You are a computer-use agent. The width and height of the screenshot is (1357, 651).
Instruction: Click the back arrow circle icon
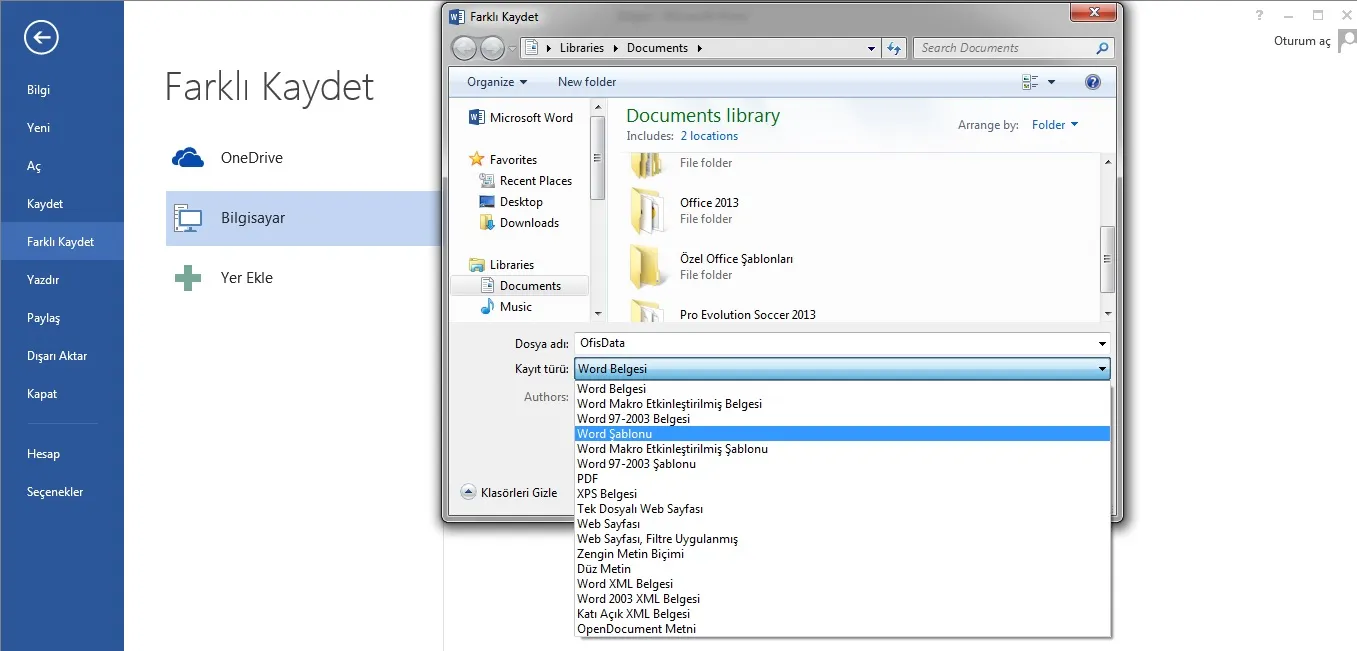click(42, 38)
